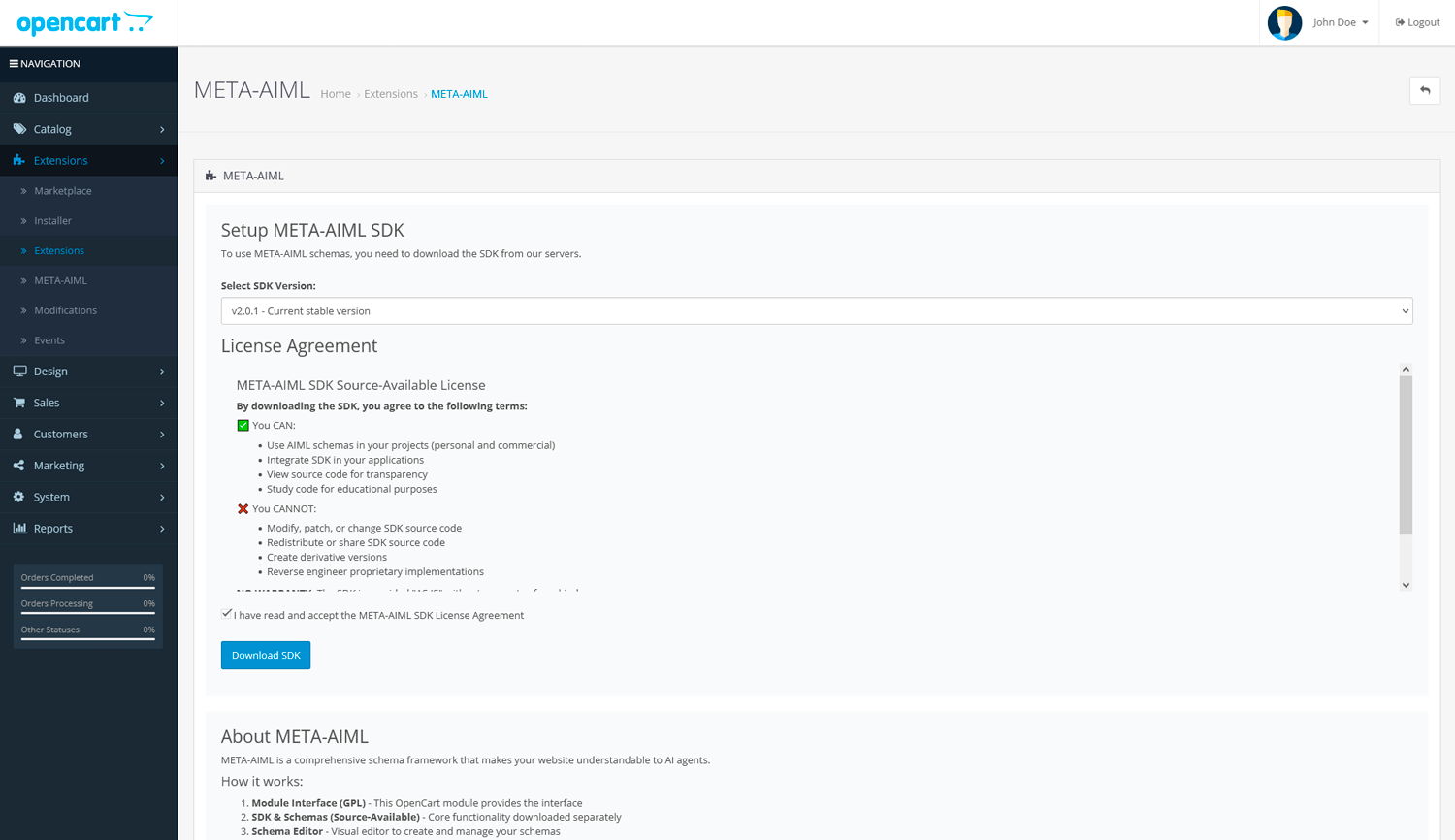Open the META-AIML submenu item
Viewport: 1455px width, 840px height.
pos(89,280)
